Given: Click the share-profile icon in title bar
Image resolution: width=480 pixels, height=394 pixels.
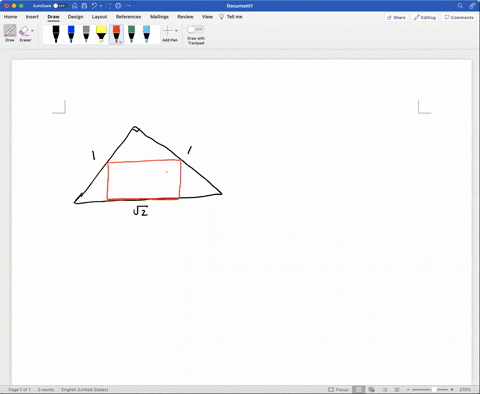Looking at the screenshot, I should (x=472, y=6).
